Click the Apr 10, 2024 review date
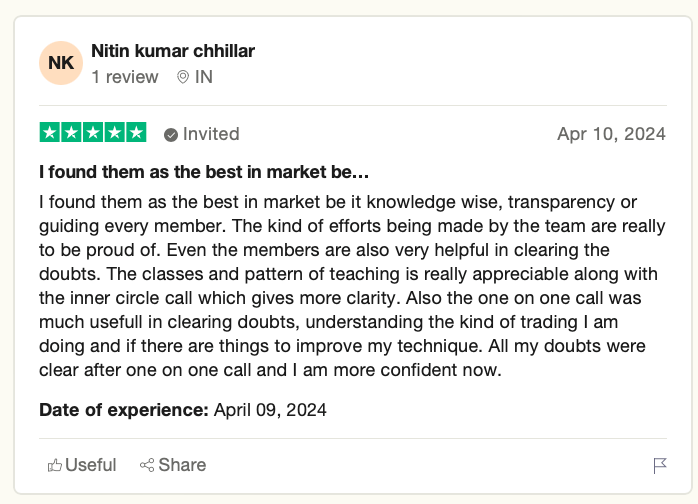Image resolution: width=698 pixels, height=504 pixels. coord(611,134)
